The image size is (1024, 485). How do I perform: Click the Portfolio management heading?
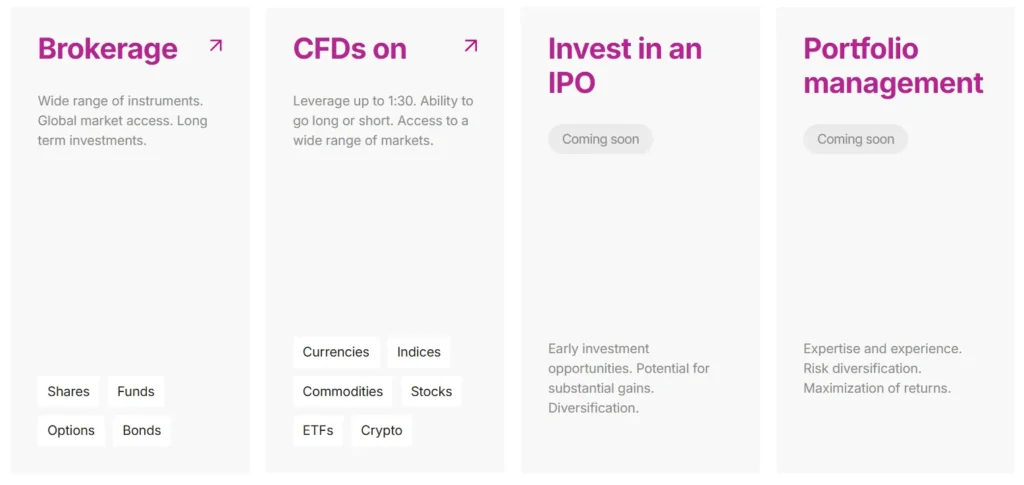tap(893, 65)
